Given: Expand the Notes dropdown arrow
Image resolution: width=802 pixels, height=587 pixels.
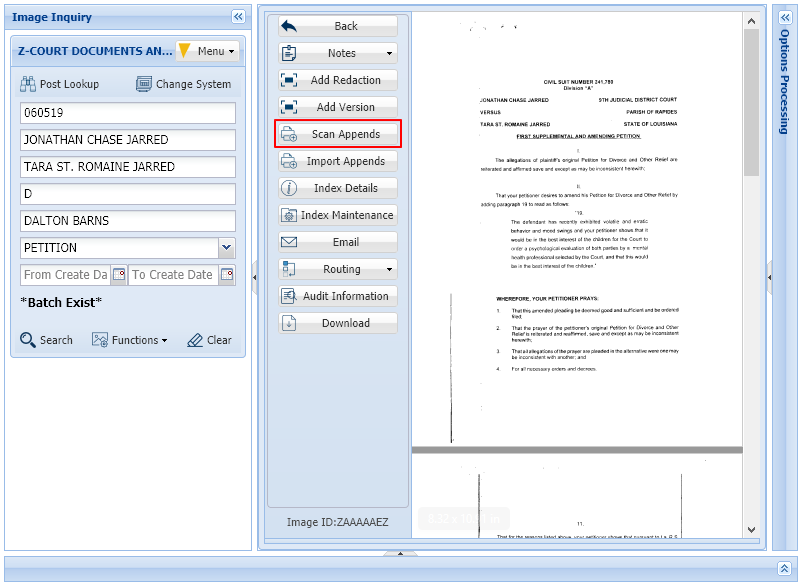Looking at the screenshot, I should pyautogui.click(x=389, y=53).
